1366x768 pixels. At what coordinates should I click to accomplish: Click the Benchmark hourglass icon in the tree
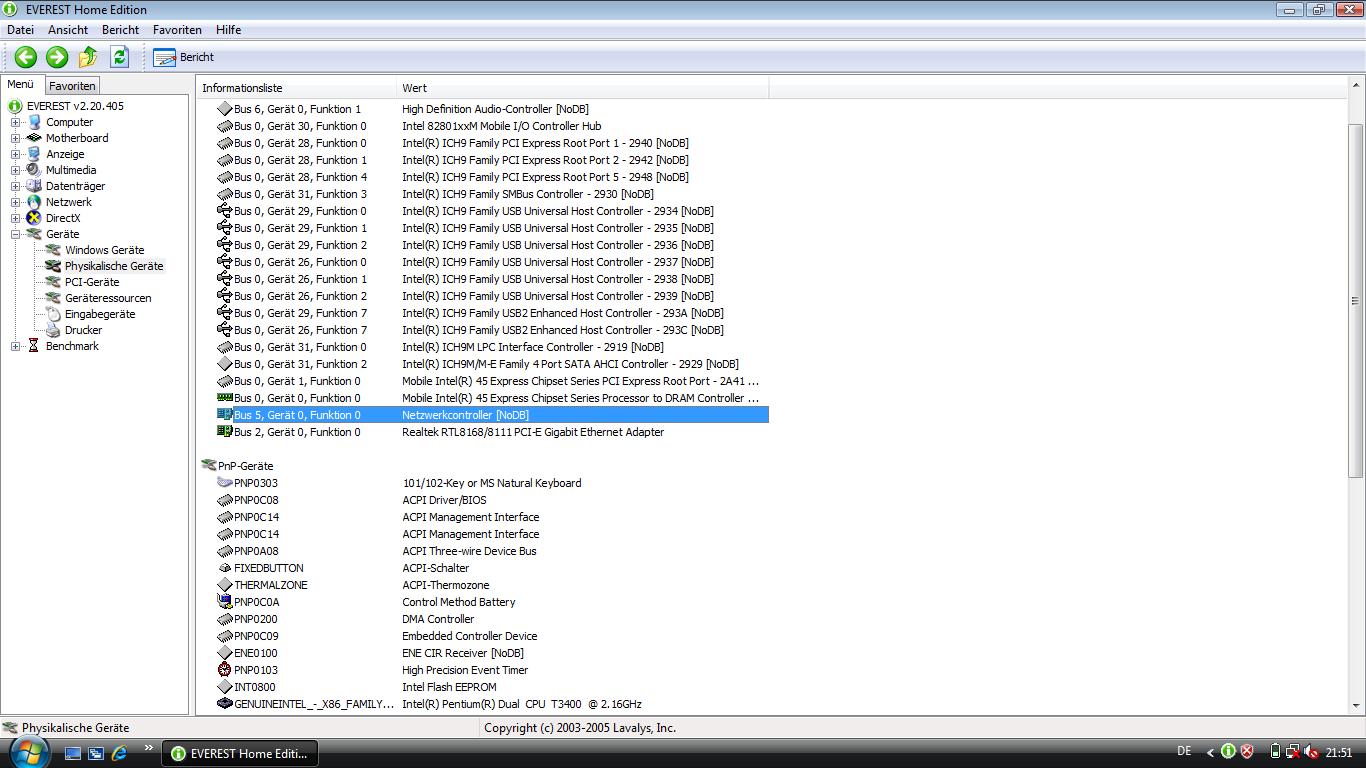pyautogui.click(x=34, y=346)
